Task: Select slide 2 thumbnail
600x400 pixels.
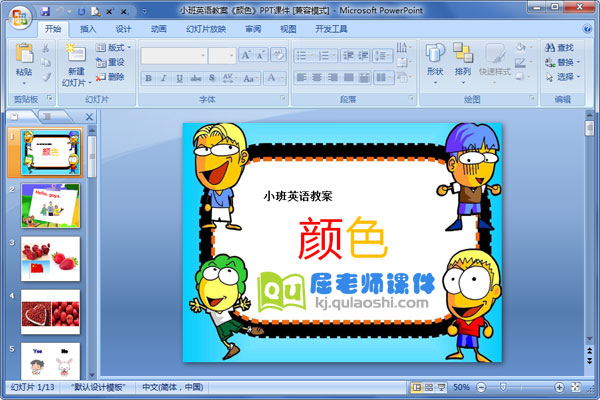Action: point(51,206)
